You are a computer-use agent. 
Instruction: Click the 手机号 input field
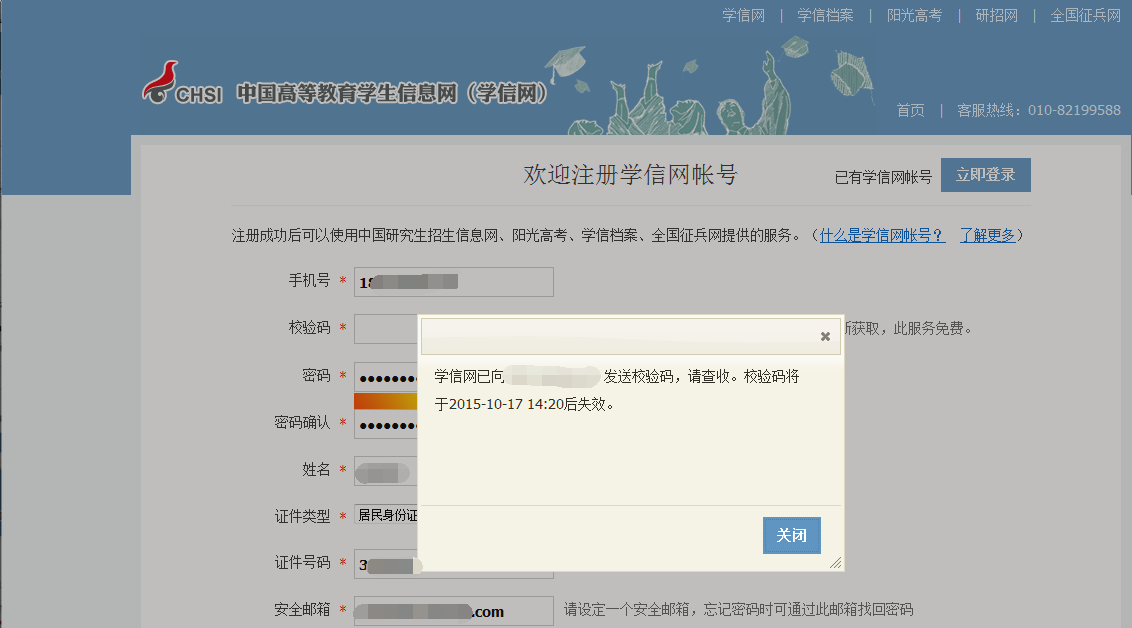tap(453, 282)
